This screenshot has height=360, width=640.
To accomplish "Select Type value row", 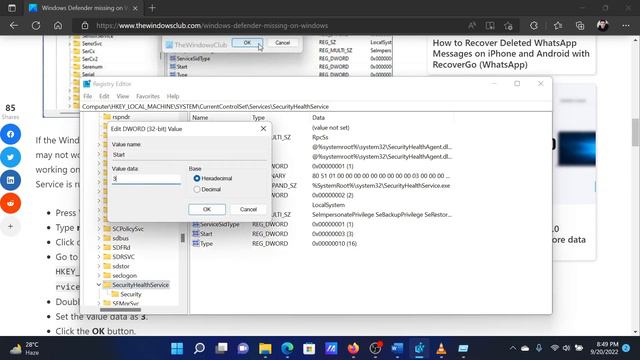I will (206, 244).
